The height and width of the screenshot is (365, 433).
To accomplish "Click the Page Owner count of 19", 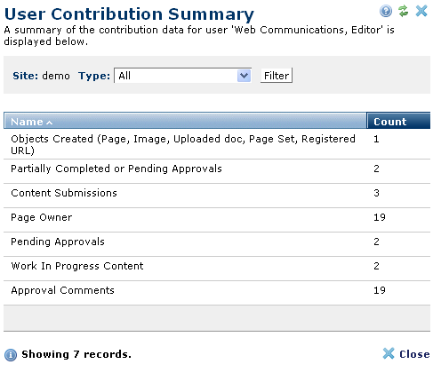I will (379, 217).
